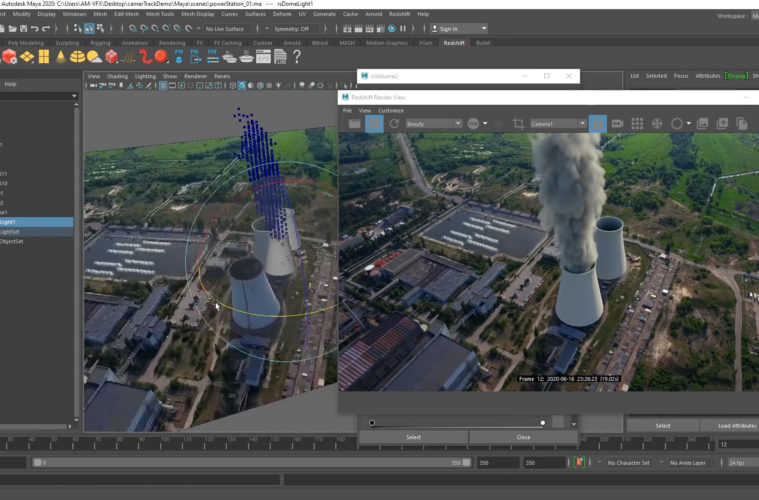Click the snapshot image icon in Render View

pos(702,124)
